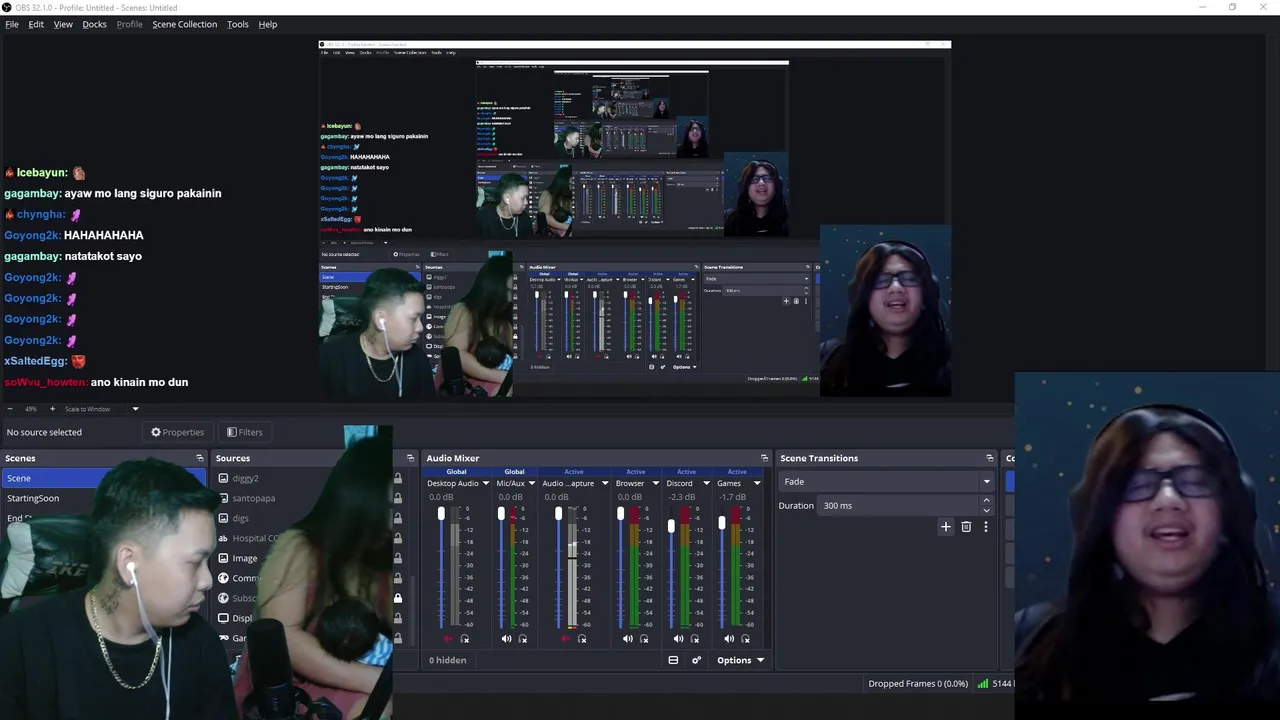Unmute the Desktop Audio speaker icon

point(447,639)
